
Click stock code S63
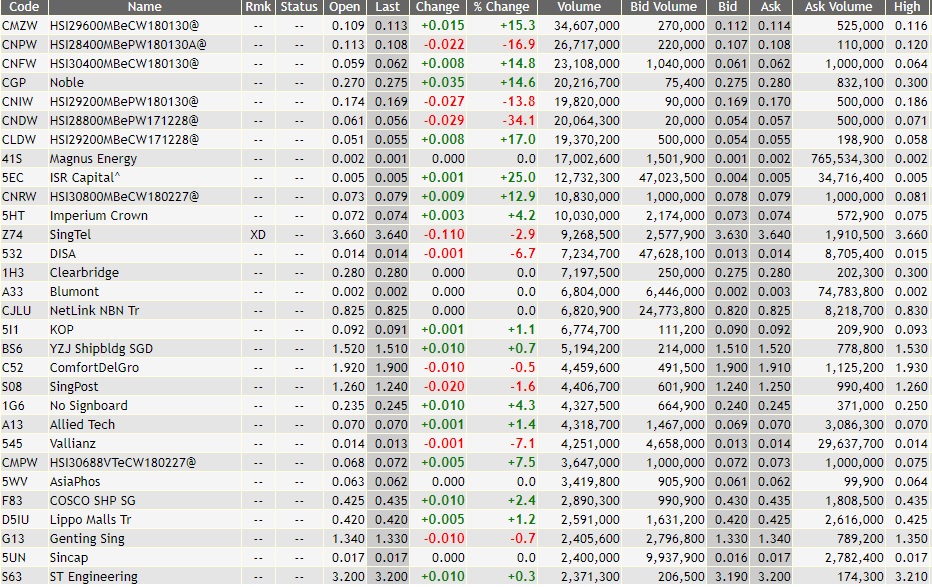tap(12, 577)
